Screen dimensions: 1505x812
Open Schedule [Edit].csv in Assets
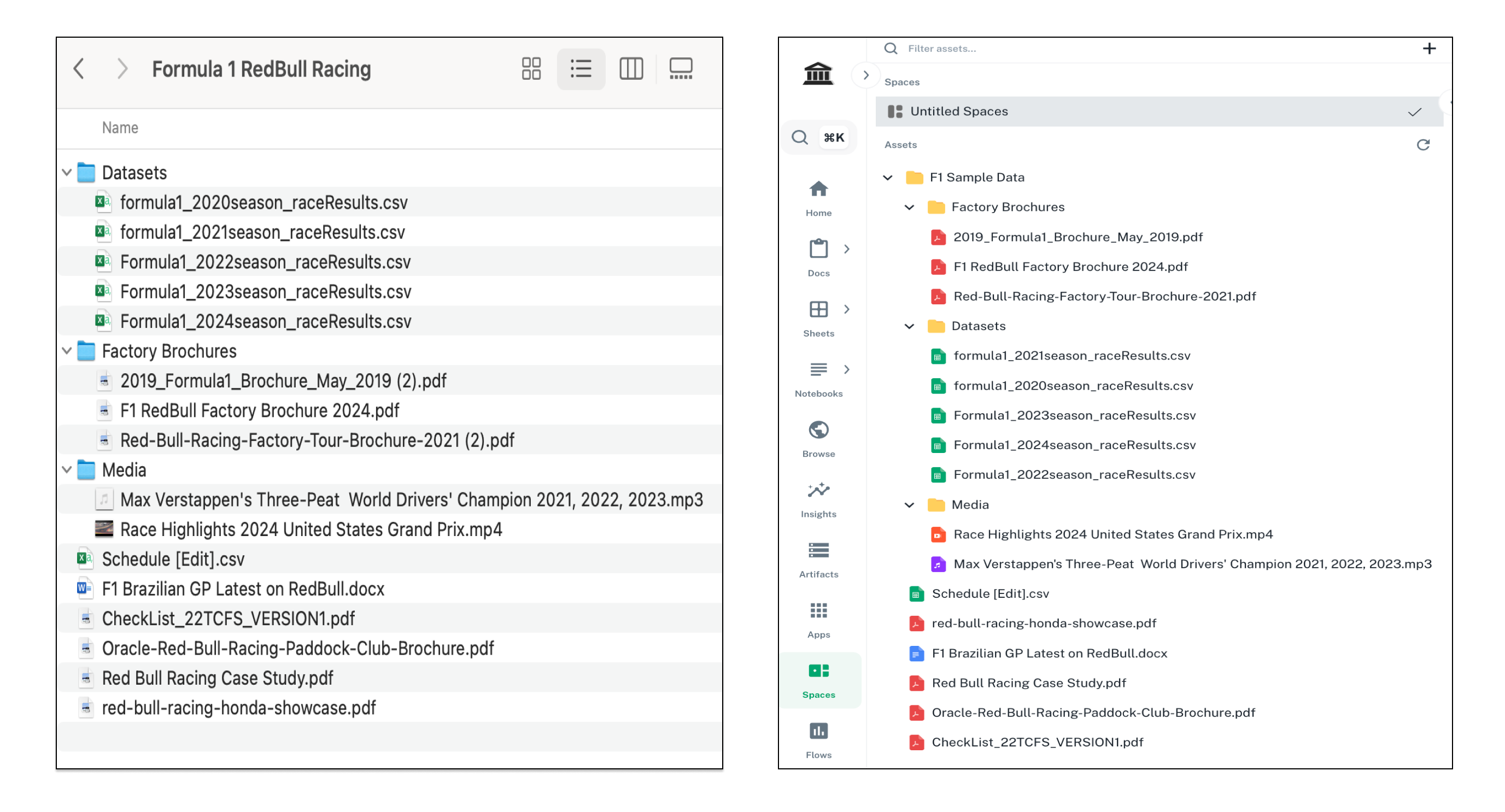[x=989, y=594]
